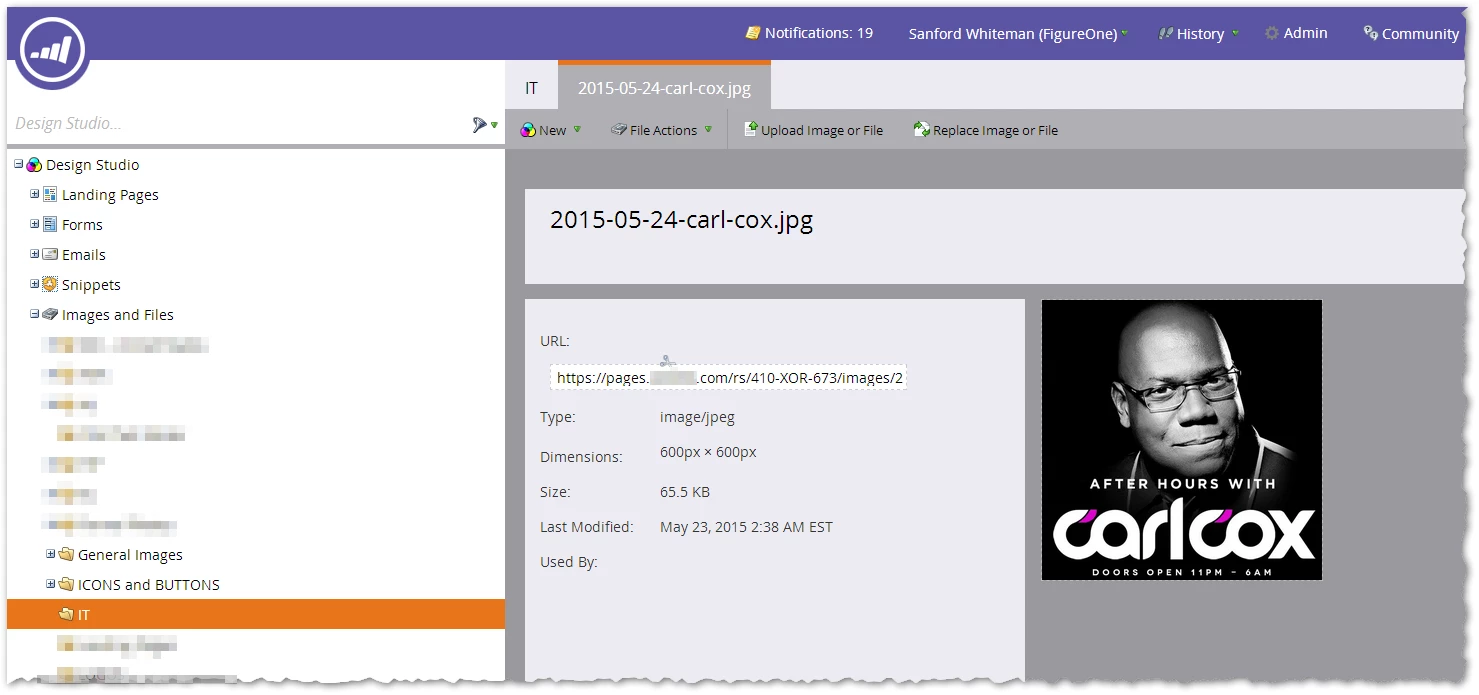
Task: Click the Replace Image or File icon
Action: tap(922, 129)
